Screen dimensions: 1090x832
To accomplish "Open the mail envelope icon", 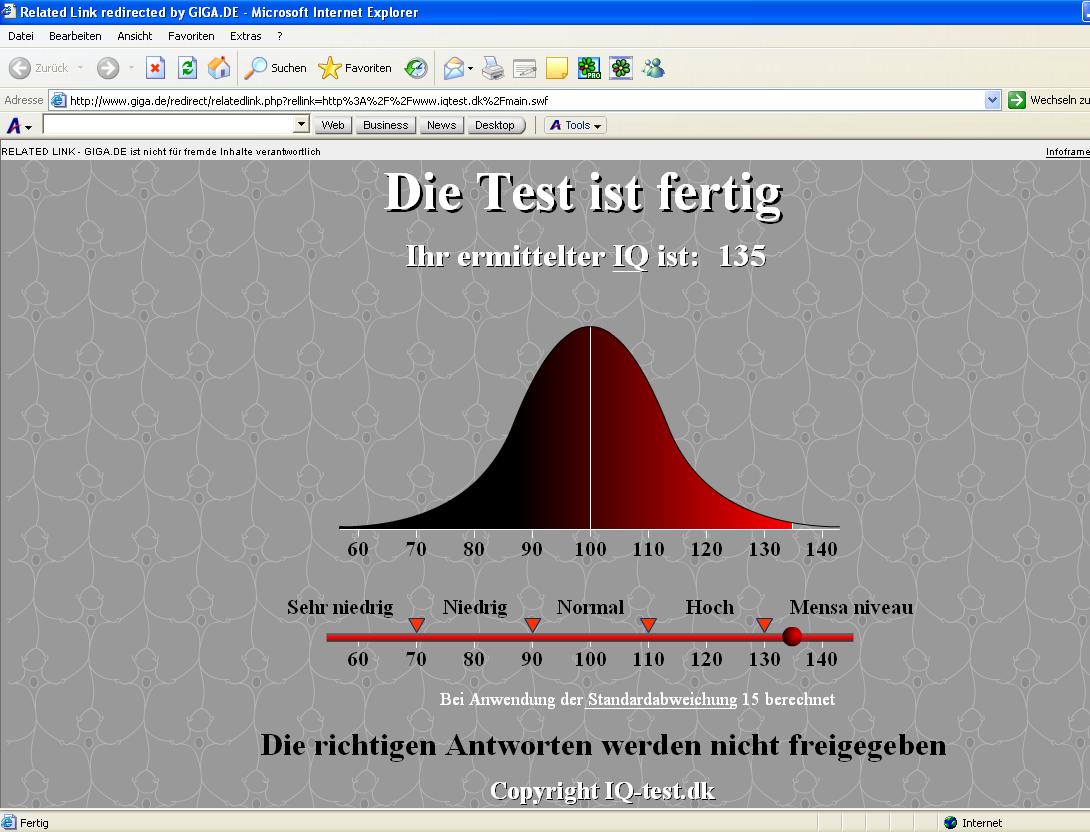I will (x=453, y=68).
